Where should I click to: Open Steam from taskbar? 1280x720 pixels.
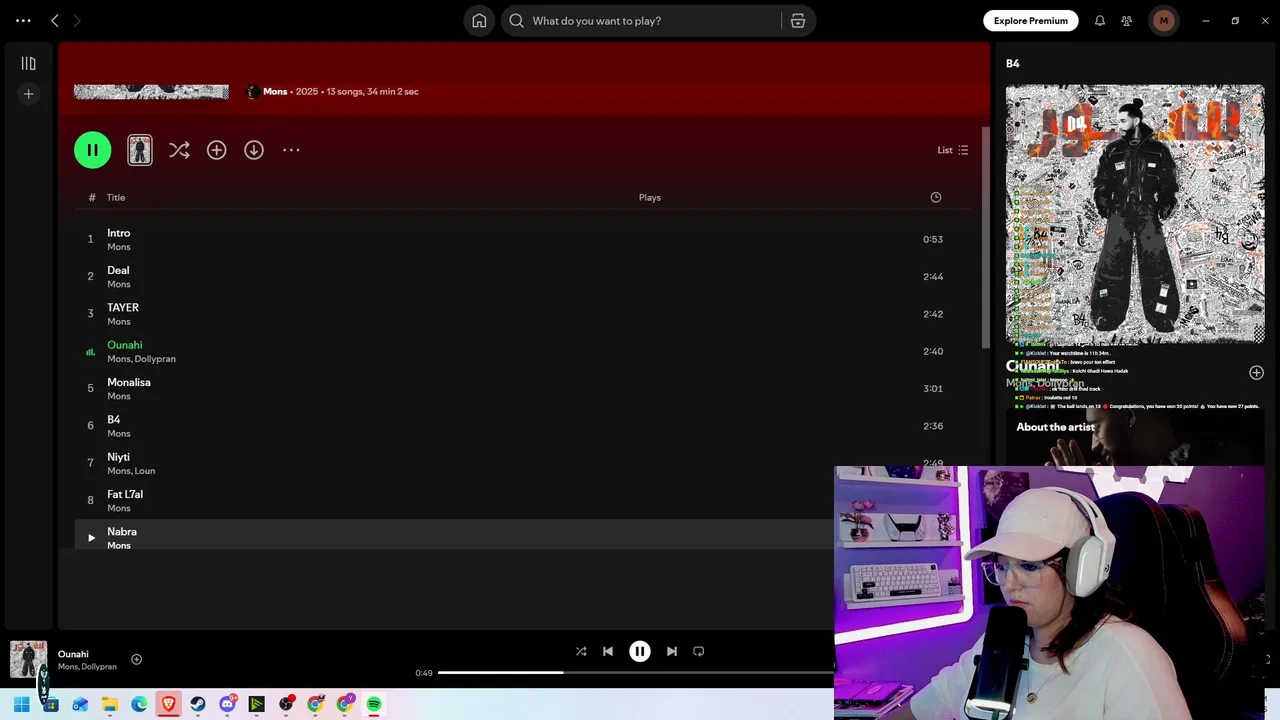198,704
